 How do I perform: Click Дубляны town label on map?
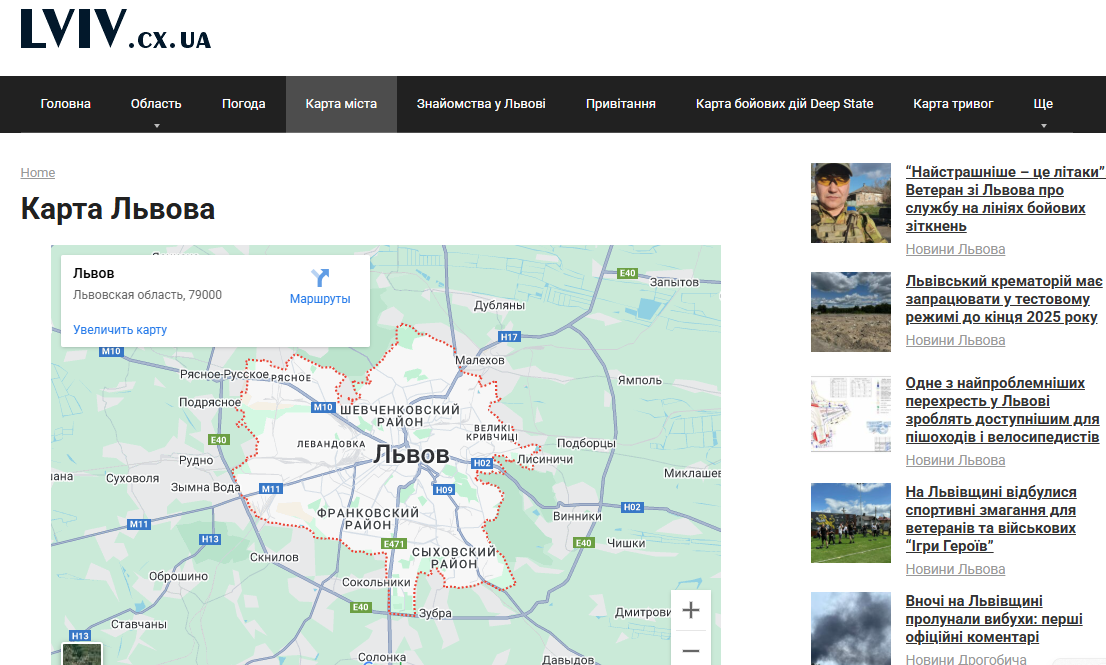[x=499, y=305]
